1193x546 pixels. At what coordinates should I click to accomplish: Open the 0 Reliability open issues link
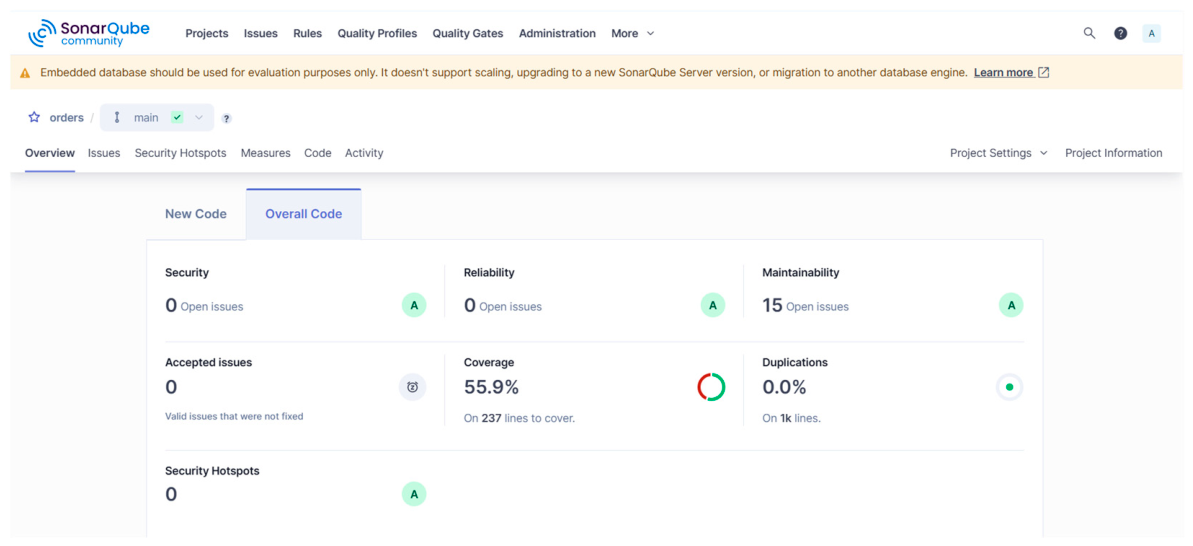[x=503, y=306]
